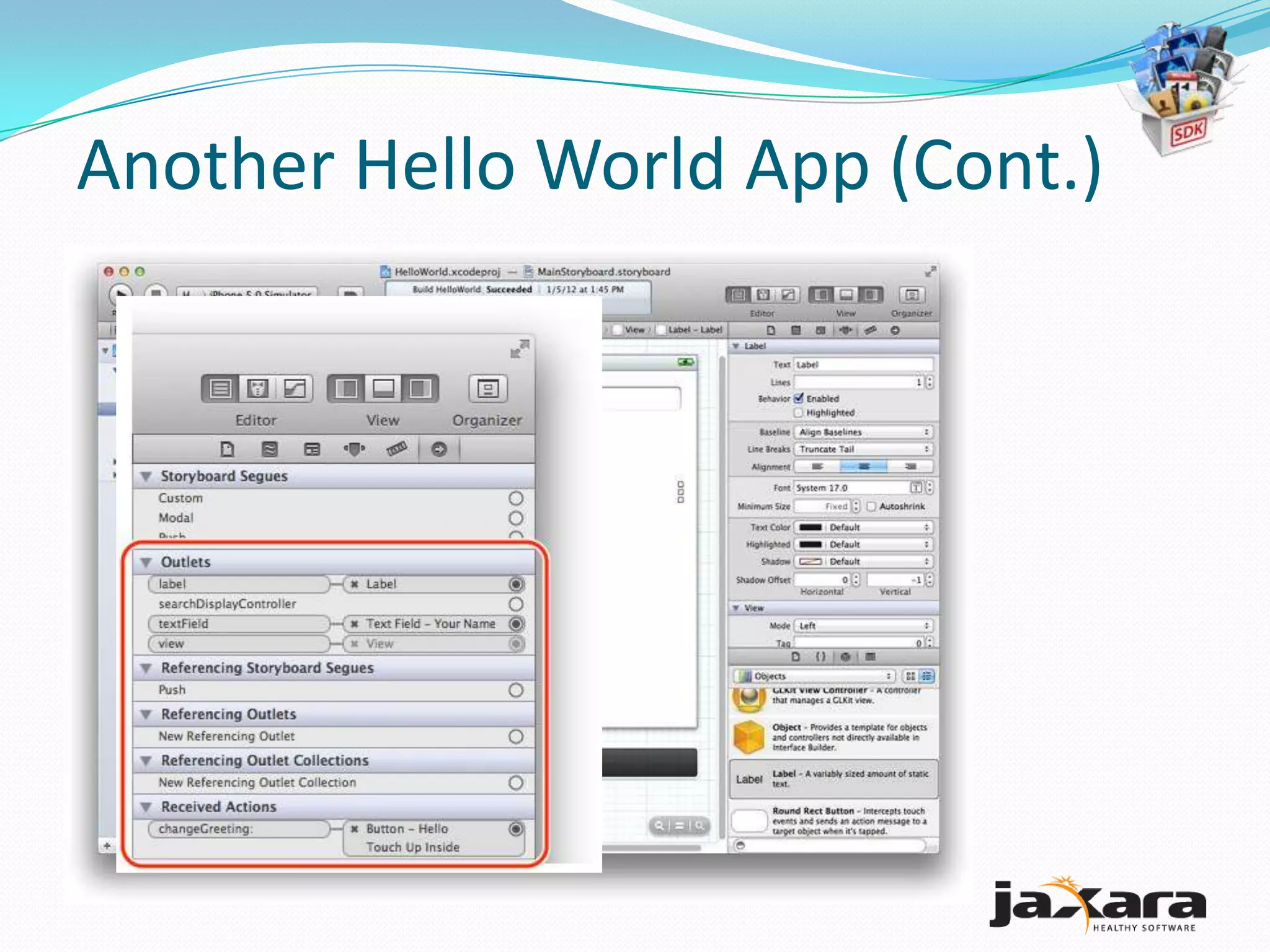The width and height of the screenshot is (1270, 952).
Task: Click the Text Color black swatch
Action: coord(810,527)
